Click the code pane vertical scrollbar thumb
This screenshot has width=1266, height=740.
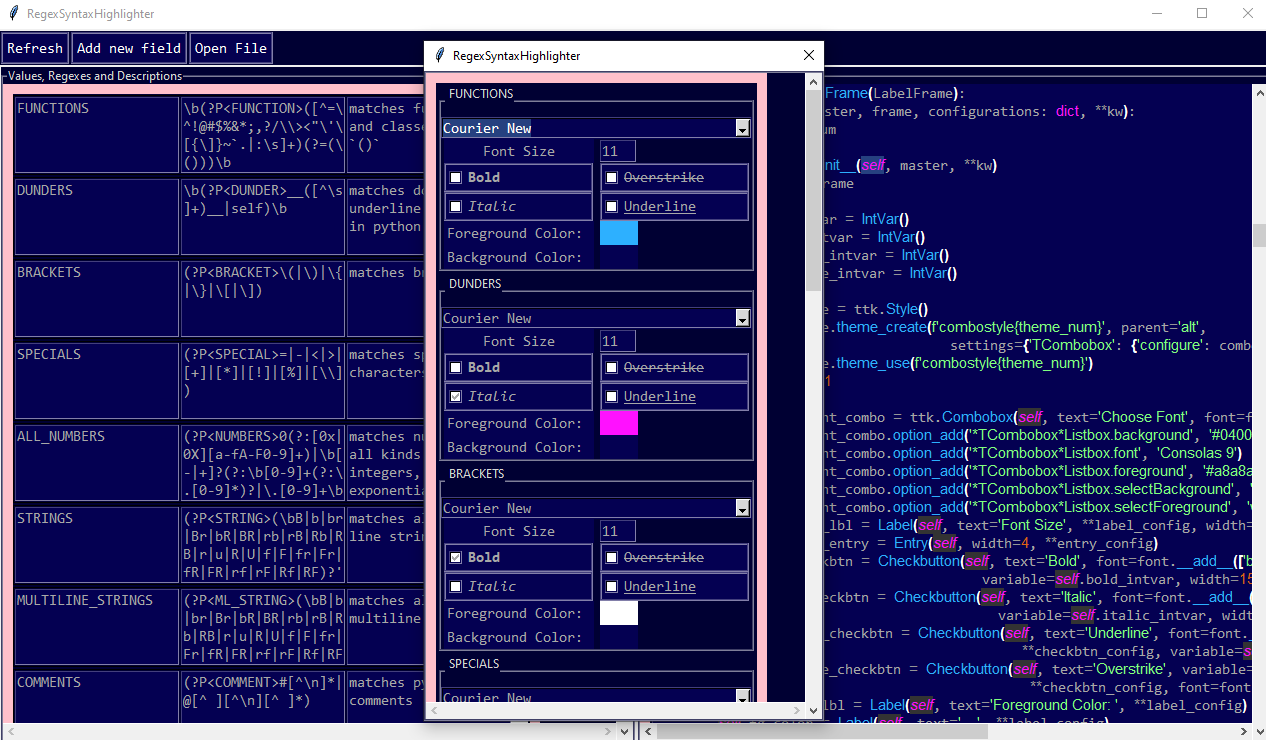1259,235
